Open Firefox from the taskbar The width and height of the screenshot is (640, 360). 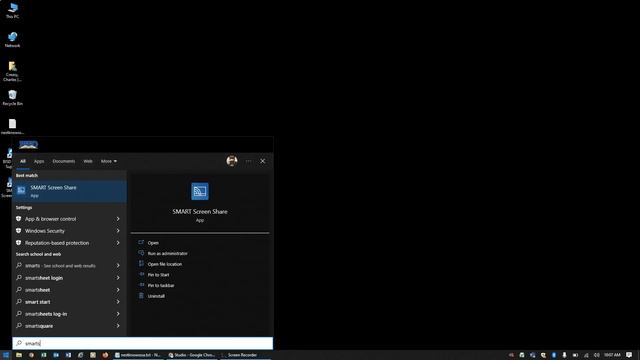[x=105, y=355]
